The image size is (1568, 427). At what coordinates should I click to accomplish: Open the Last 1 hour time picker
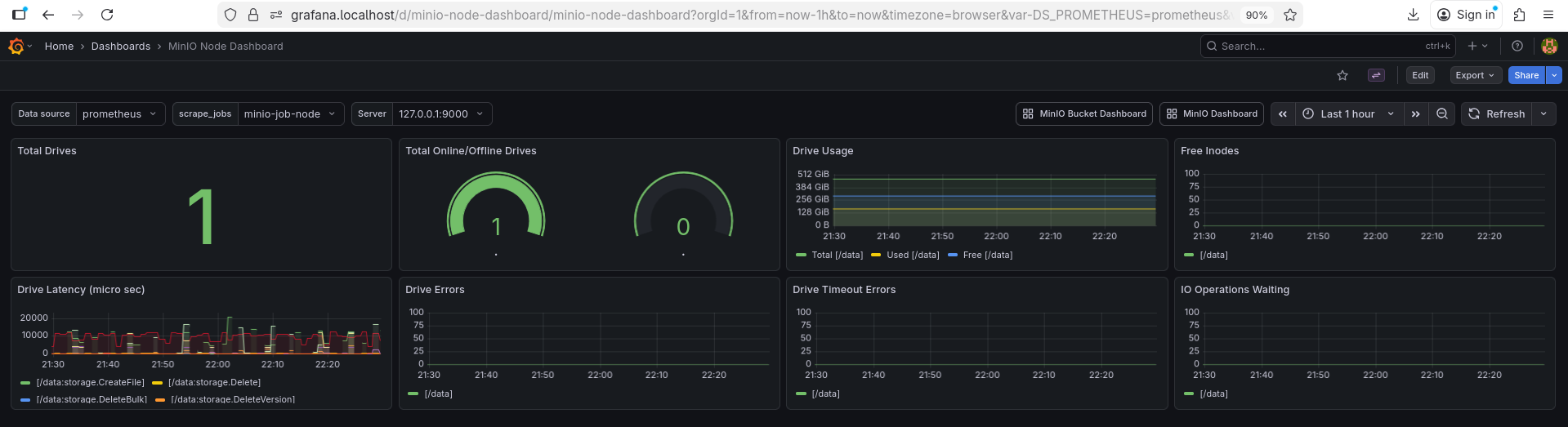pyautogui.click(x=1348, y=114)
